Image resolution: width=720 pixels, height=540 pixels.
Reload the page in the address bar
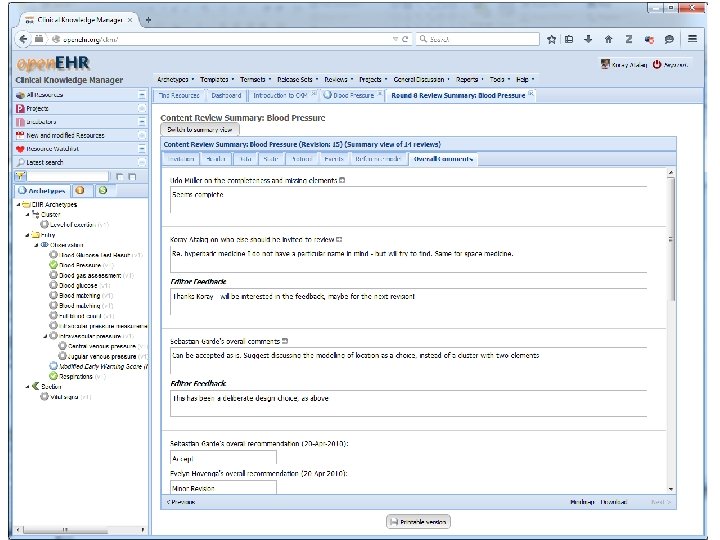coord(405,39)
